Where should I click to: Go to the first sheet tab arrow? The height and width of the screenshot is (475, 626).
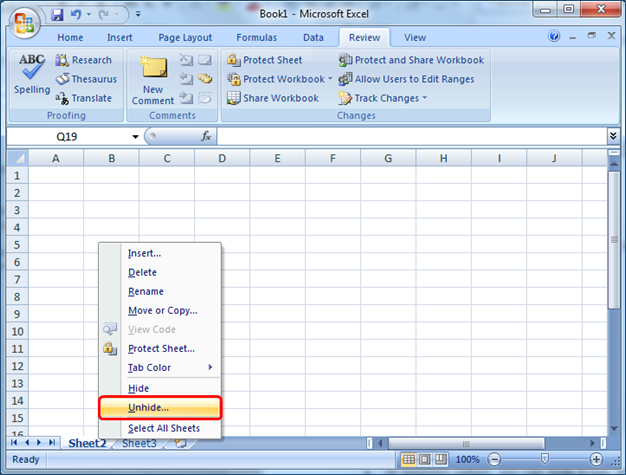[14, 443]
